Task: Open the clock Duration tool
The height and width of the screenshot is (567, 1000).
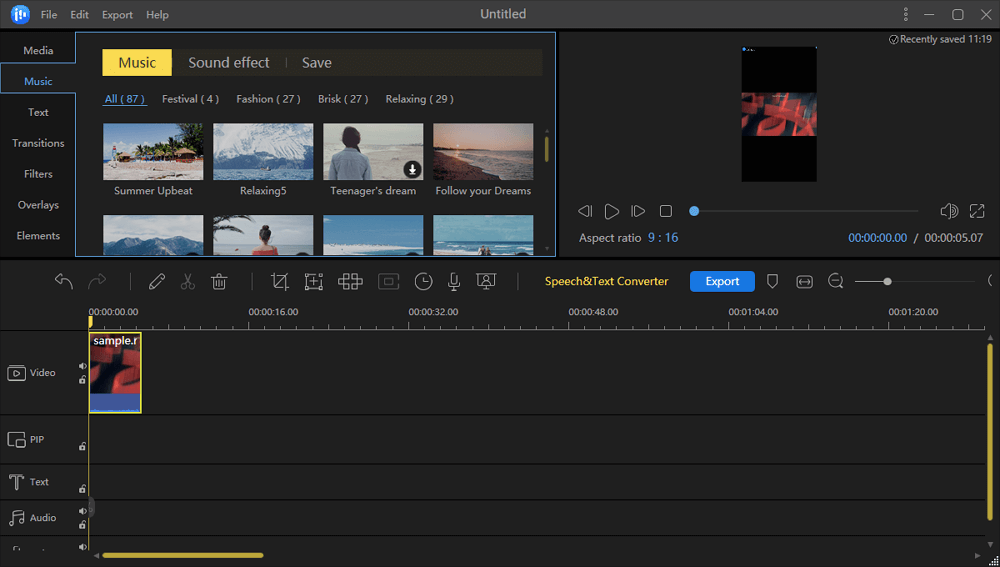Action: [423, 282]
